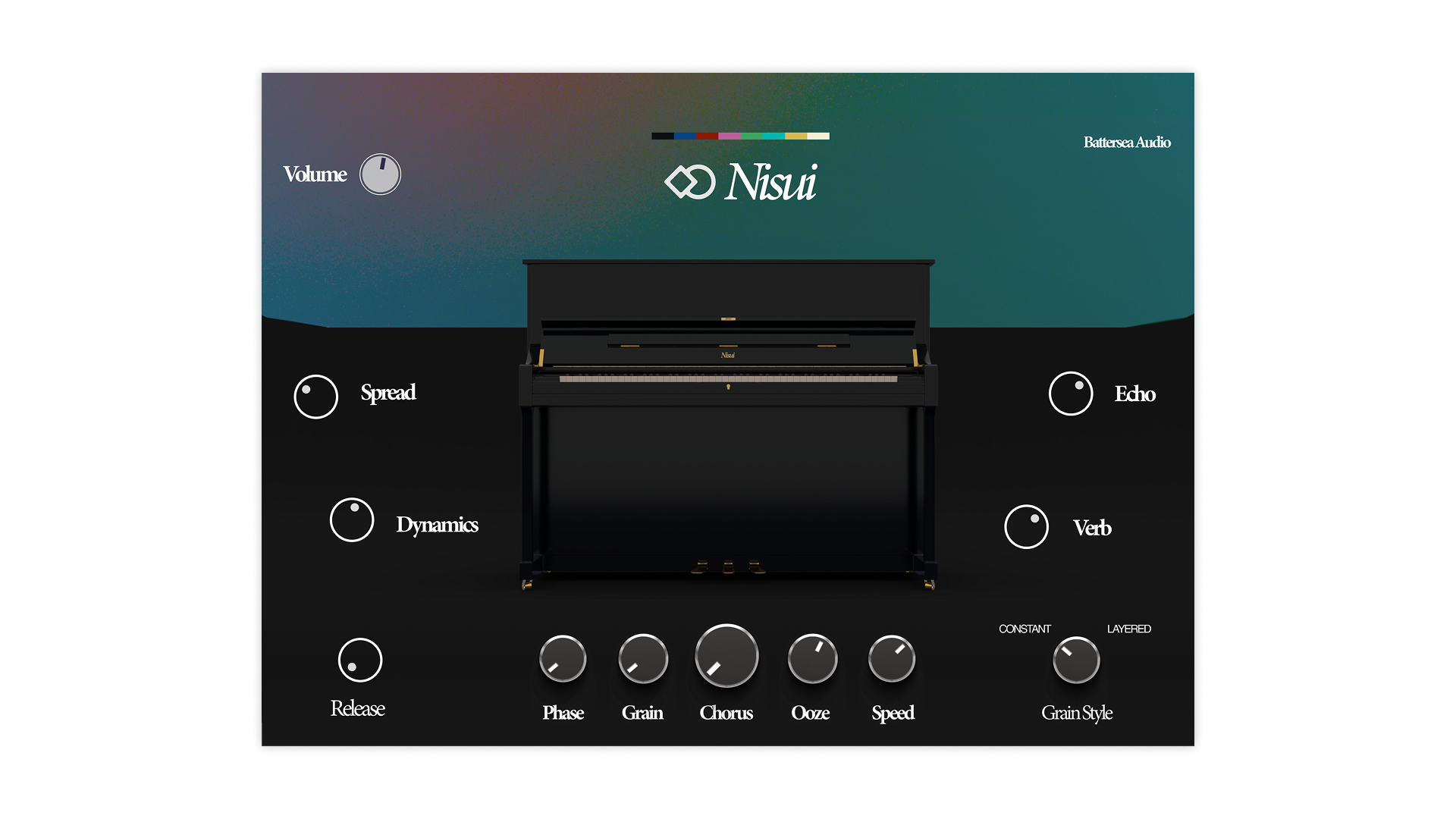This screenshot has width=1456, height=819.
Task: Click the Grain Style selector knob
Action: pyautogui.click(x=1076, y=660)
